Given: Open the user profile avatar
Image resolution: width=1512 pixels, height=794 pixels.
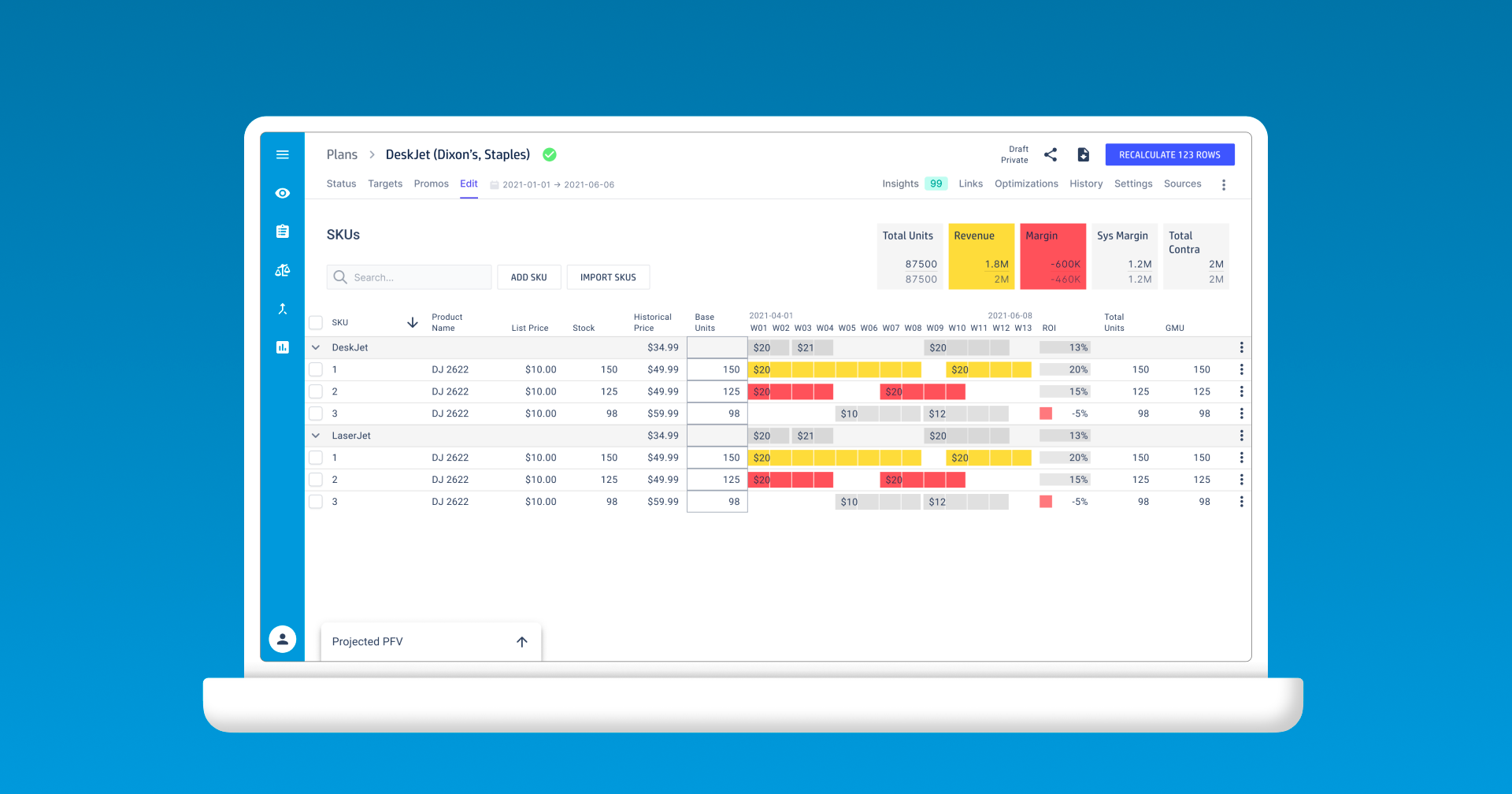Looking at the screenshot, I should tap(283, 639).
